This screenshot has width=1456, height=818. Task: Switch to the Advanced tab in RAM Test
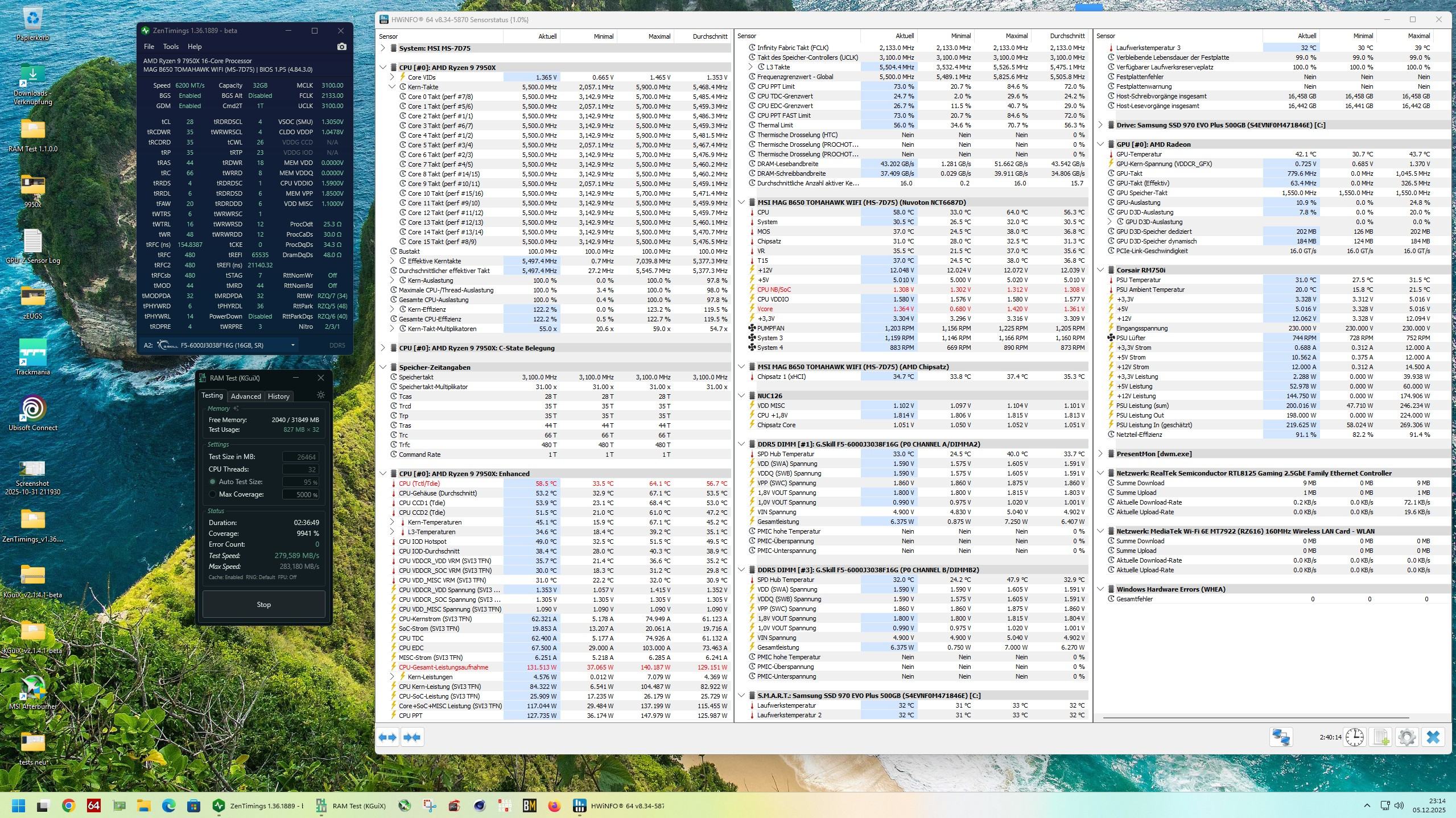tap(246, 396)
